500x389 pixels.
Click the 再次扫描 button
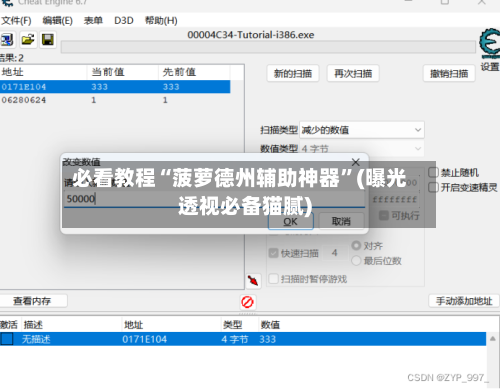[353, 73]
